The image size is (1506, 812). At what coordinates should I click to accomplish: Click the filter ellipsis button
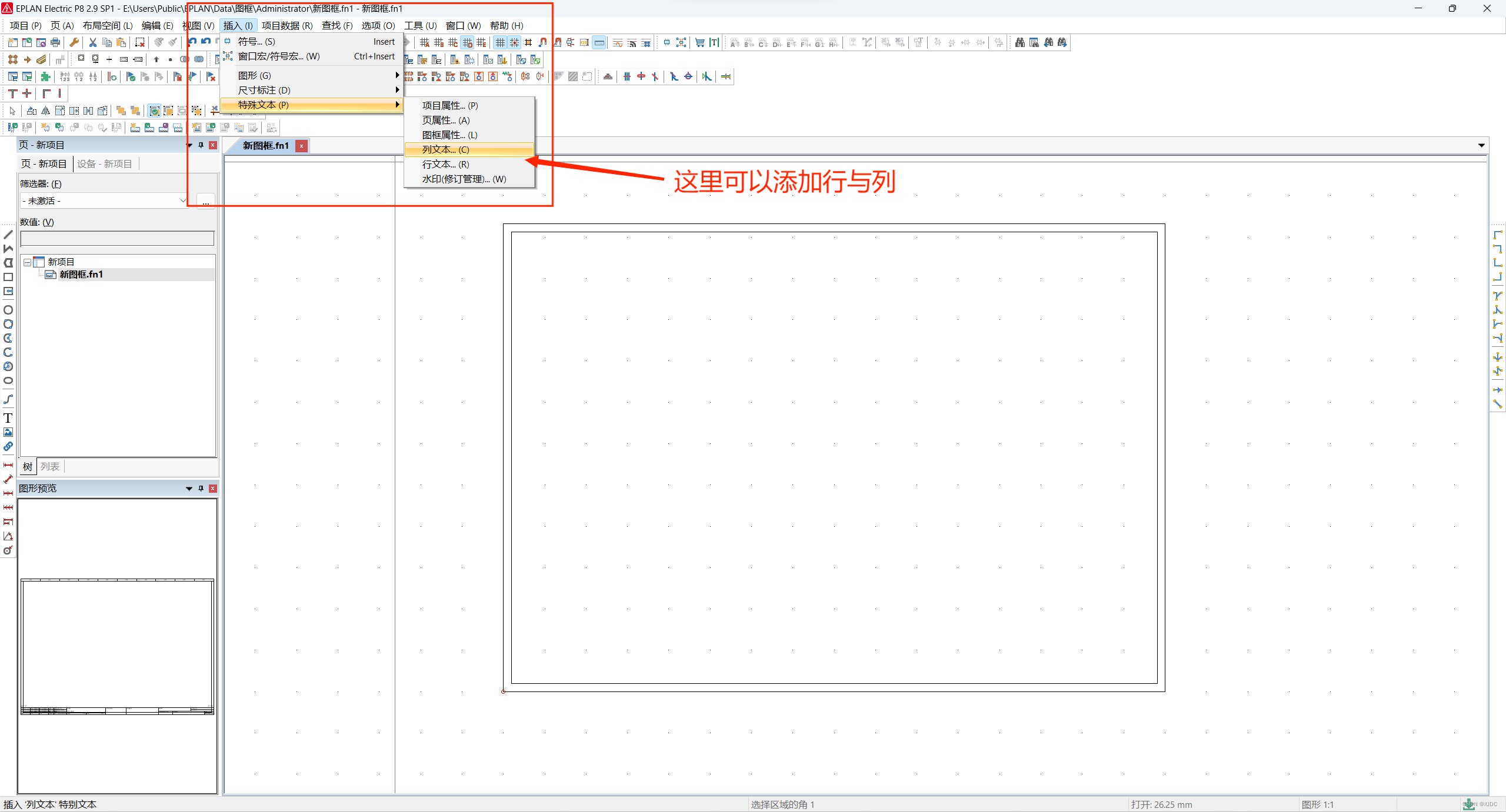pyautogui.click(x=205, y=201)
